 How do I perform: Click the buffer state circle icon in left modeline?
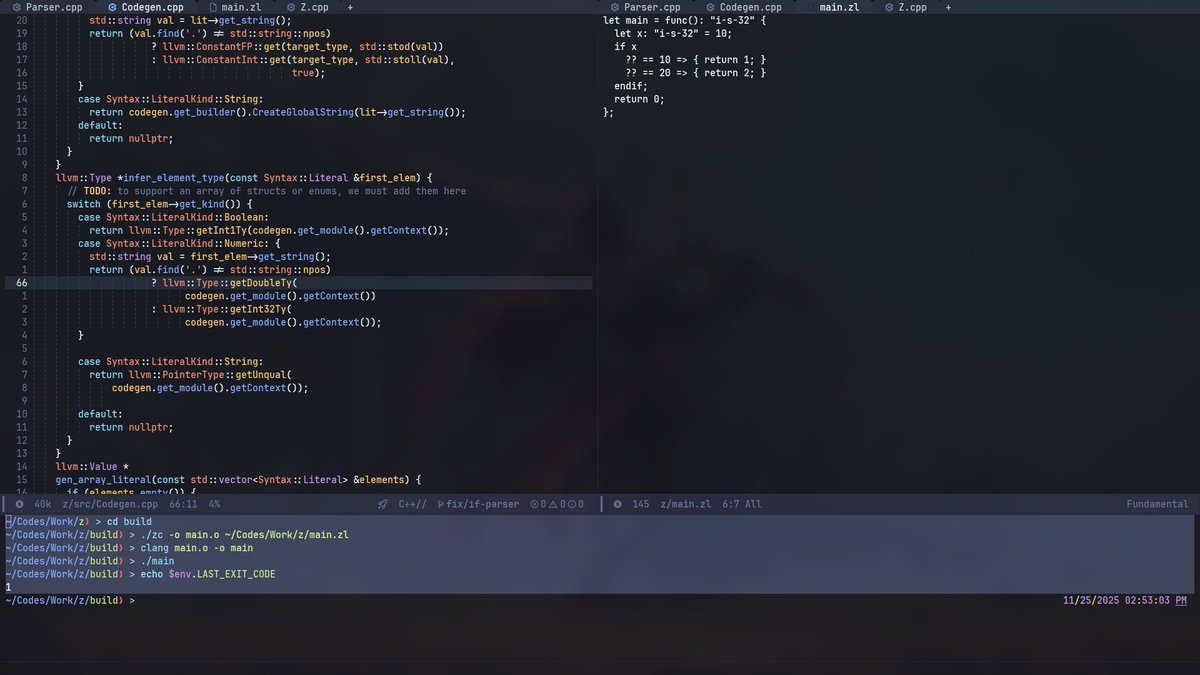pyautogui.click(x=19, y=504)
